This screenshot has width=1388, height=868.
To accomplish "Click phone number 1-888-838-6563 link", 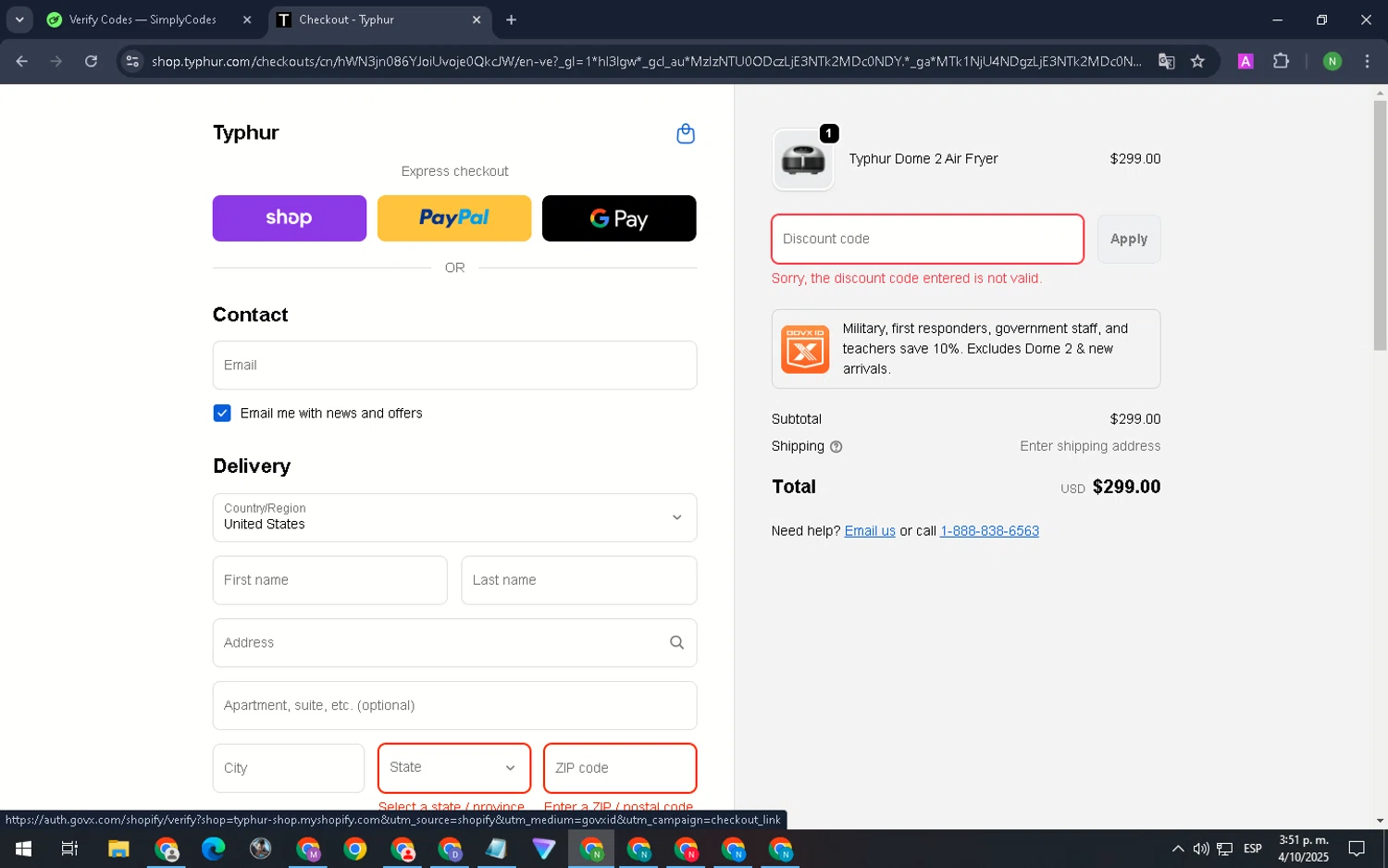I will (x=989, y=531).
